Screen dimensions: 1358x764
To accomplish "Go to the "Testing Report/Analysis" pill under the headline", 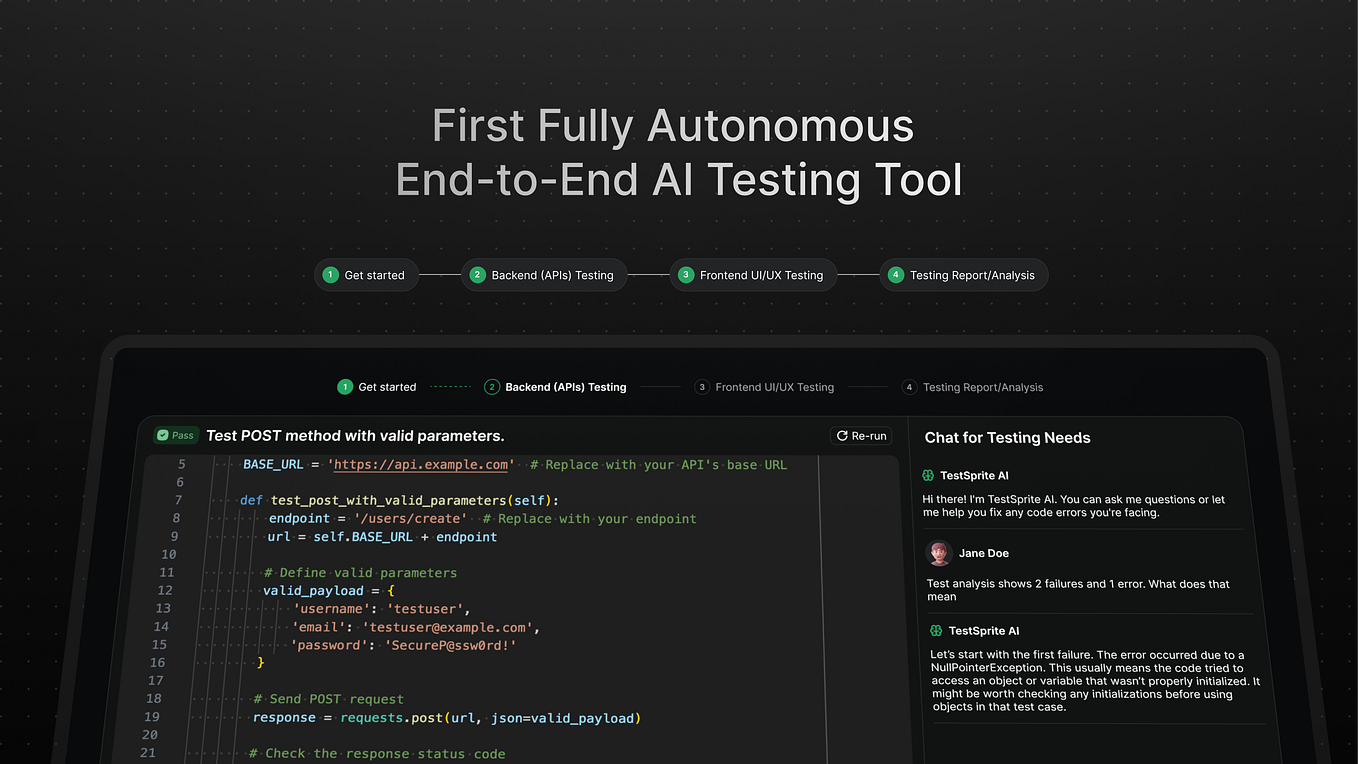I will (x=964, y=275).
